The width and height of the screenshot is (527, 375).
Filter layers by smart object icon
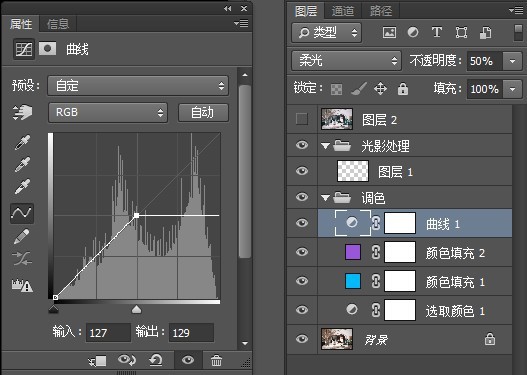click(x=485, y=33)
